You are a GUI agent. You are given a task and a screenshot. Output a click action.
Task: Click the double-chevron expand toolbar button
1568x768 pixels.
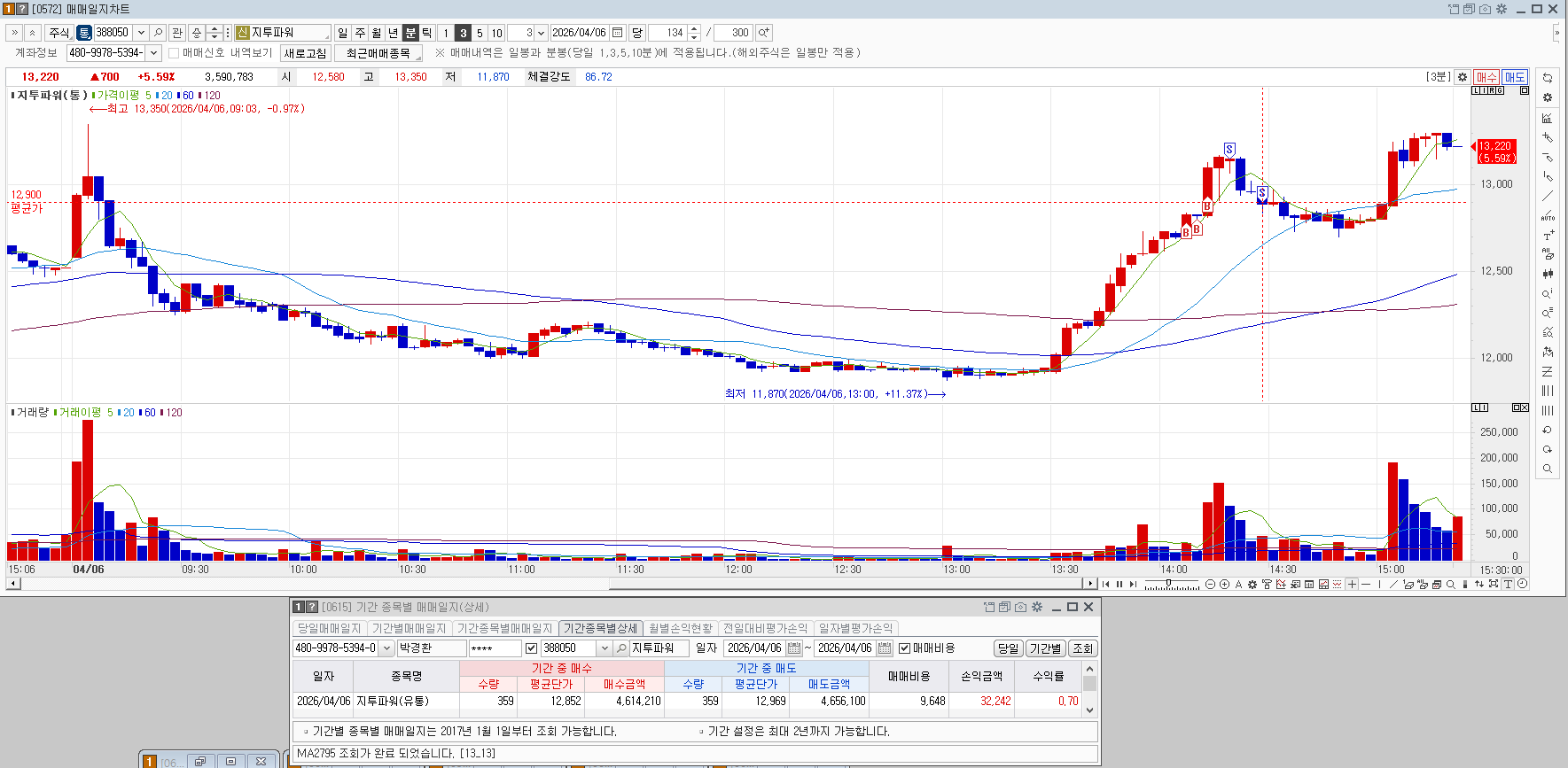tap(14, 33)
